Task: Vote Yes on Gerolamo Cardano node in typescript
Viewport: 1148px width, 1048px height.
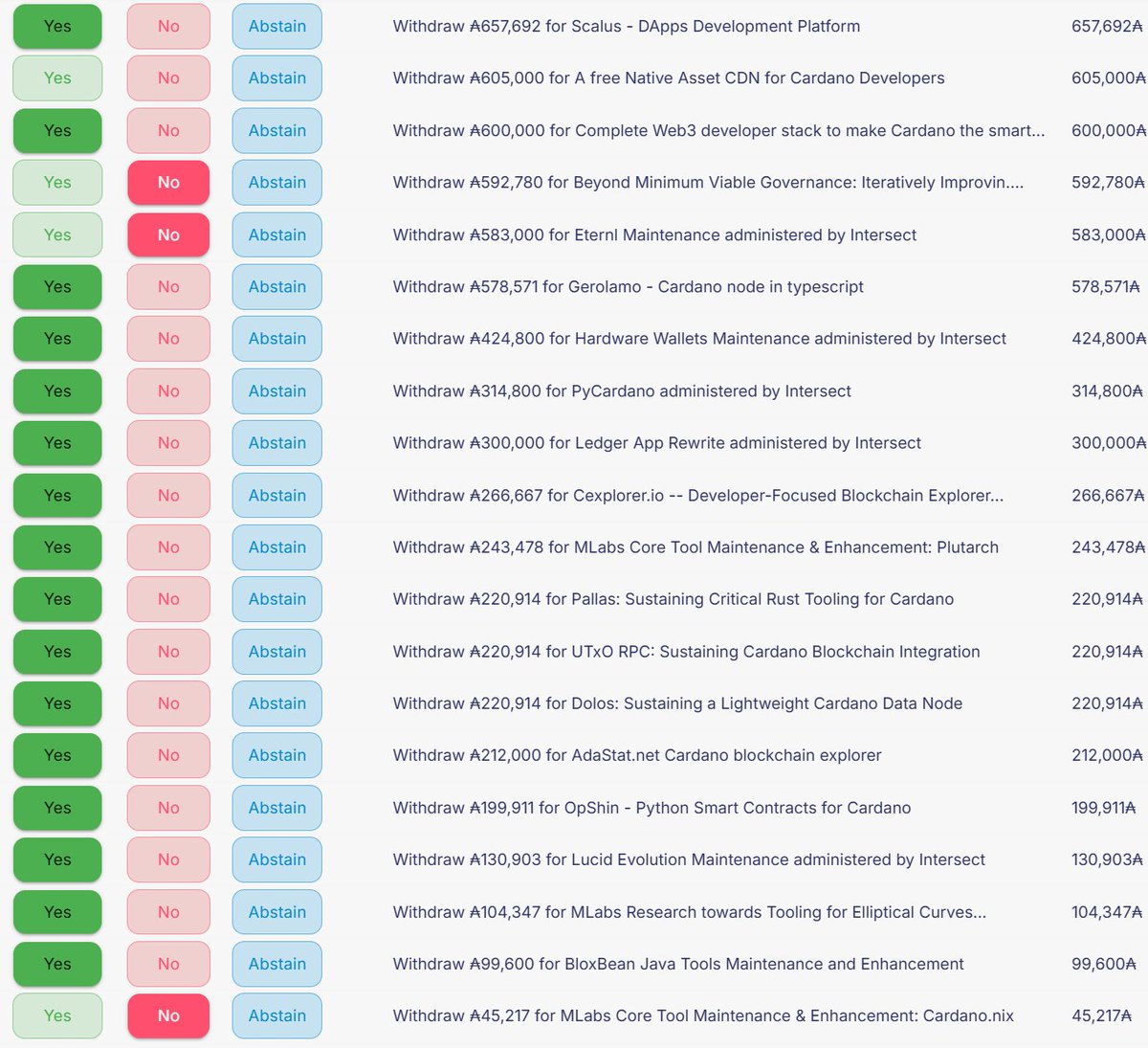Action: pyautogui.click(x=57, y=287)
